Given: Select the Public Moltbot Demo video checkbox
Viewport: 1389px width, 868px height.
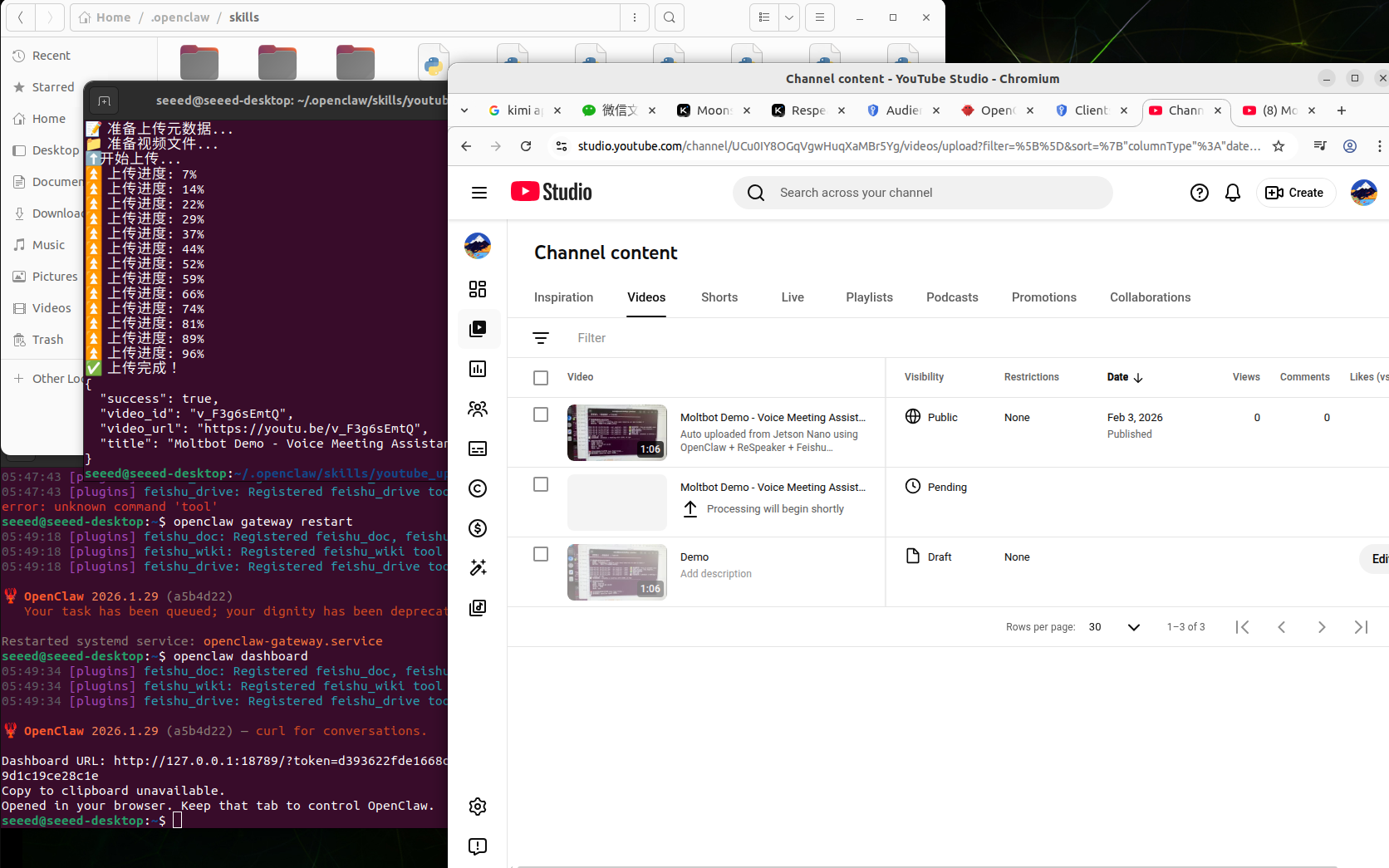Looking at the screenshot, I should point(541,414).
